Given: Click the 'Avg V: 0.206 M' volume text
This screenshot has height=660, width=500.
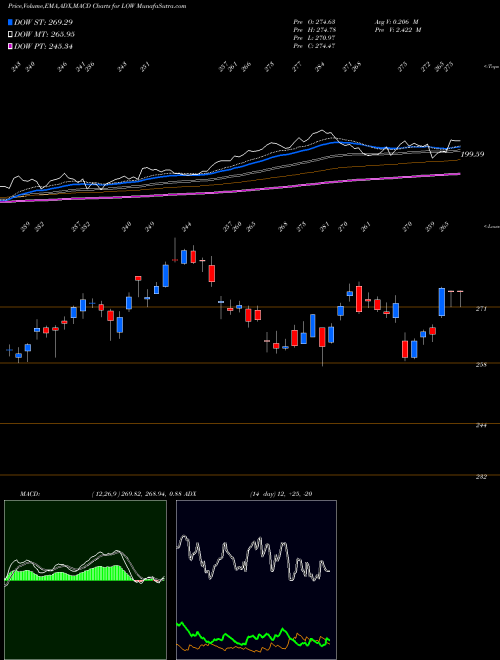Looking at the screenshot, I should coord(396,21).
